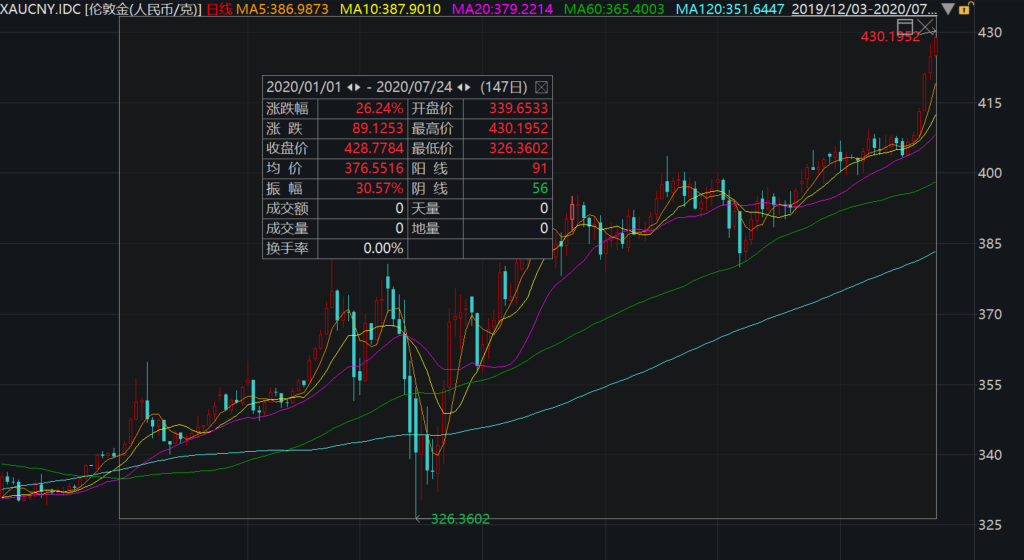The height and width of the screenshot is (560, 1024).
Task: Click the 376.5516 均价 value
Action: click(x=374, y=168)
